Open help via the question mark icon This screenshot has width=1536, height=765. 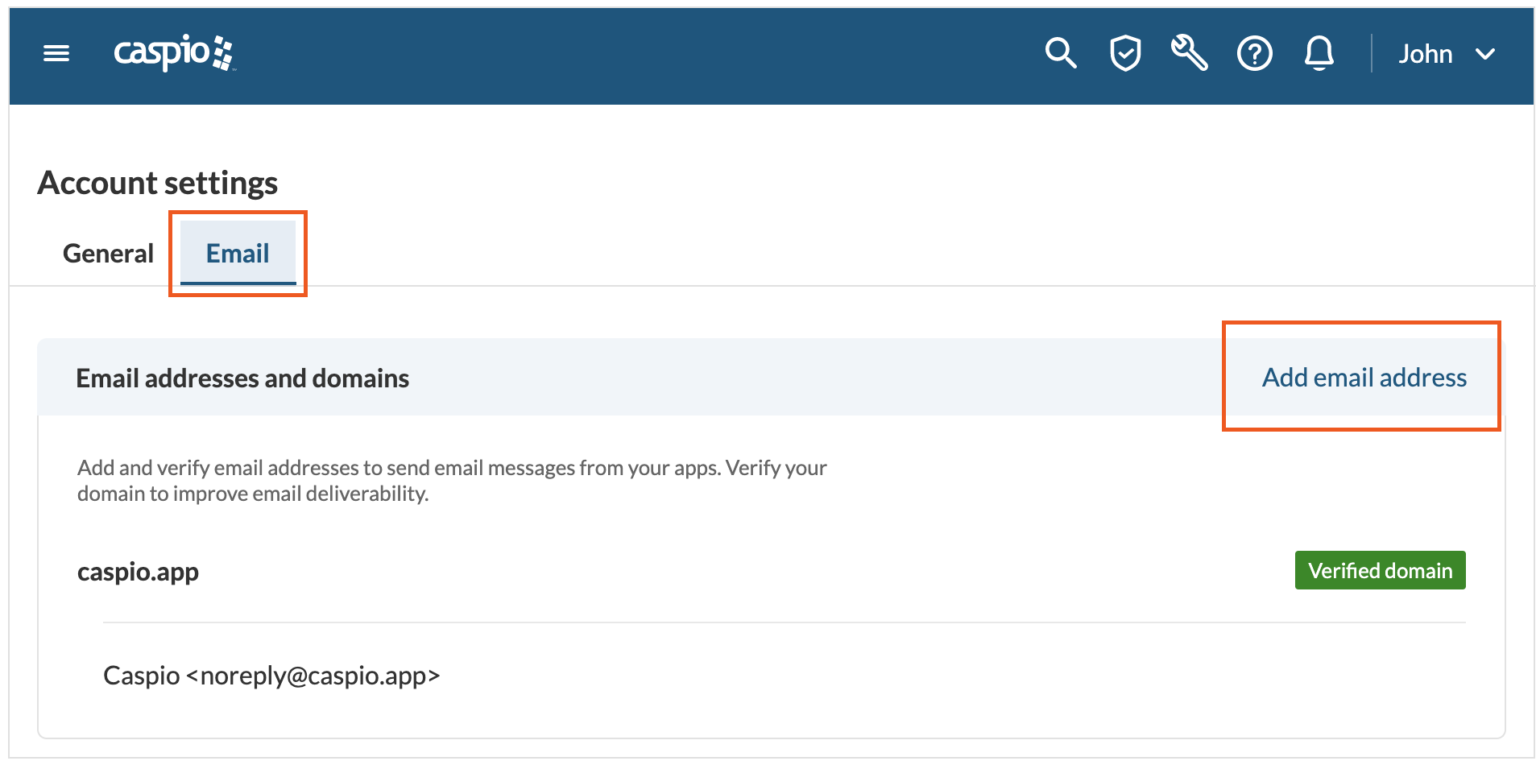click(1255, 53)
